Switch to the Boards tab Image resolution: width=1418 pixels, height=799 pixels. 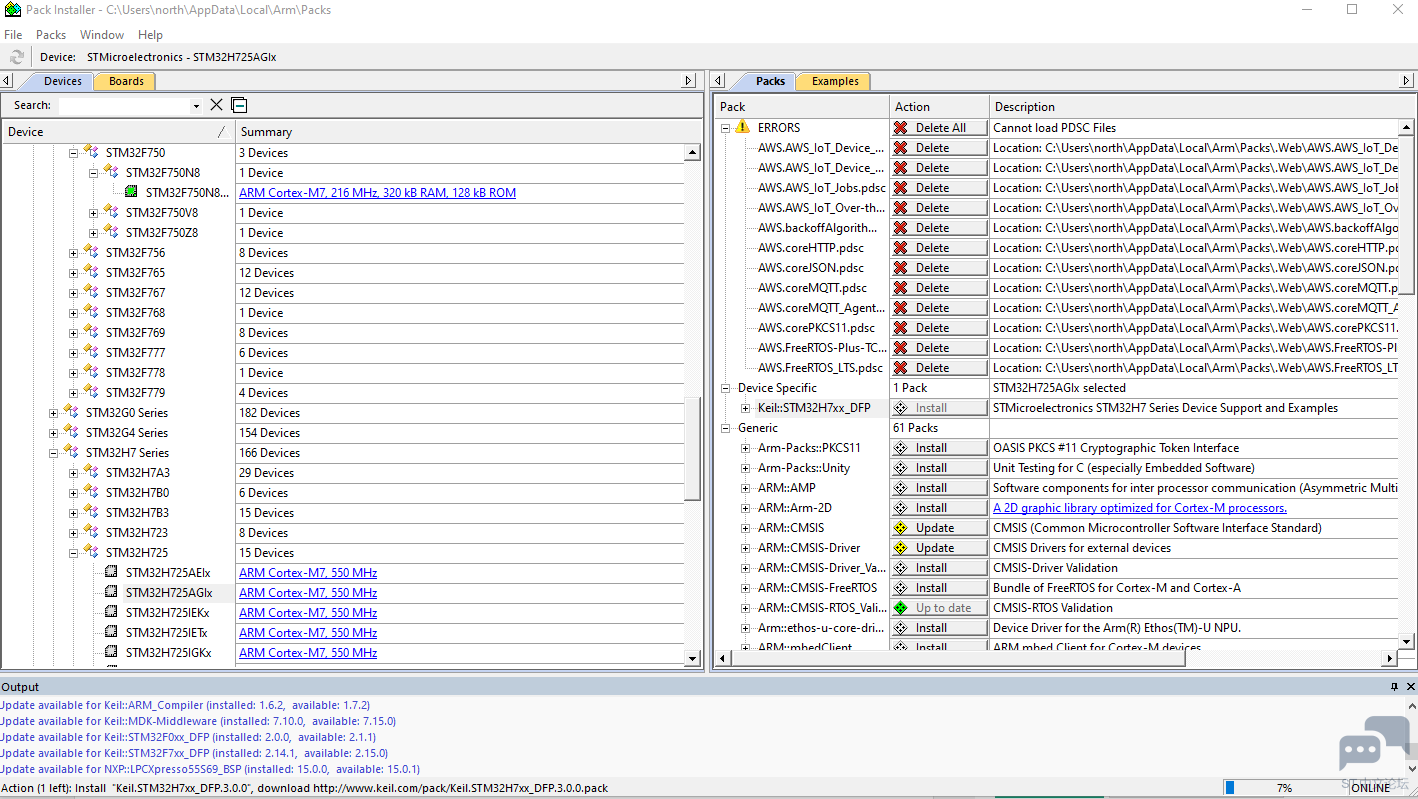tap(126, 81)
